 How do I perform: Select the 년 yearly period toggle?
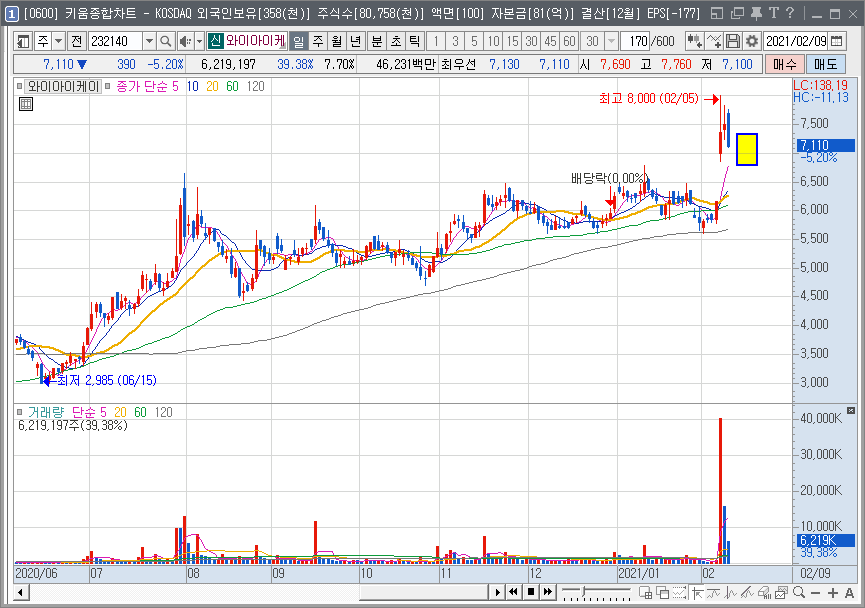pos(356,41)
